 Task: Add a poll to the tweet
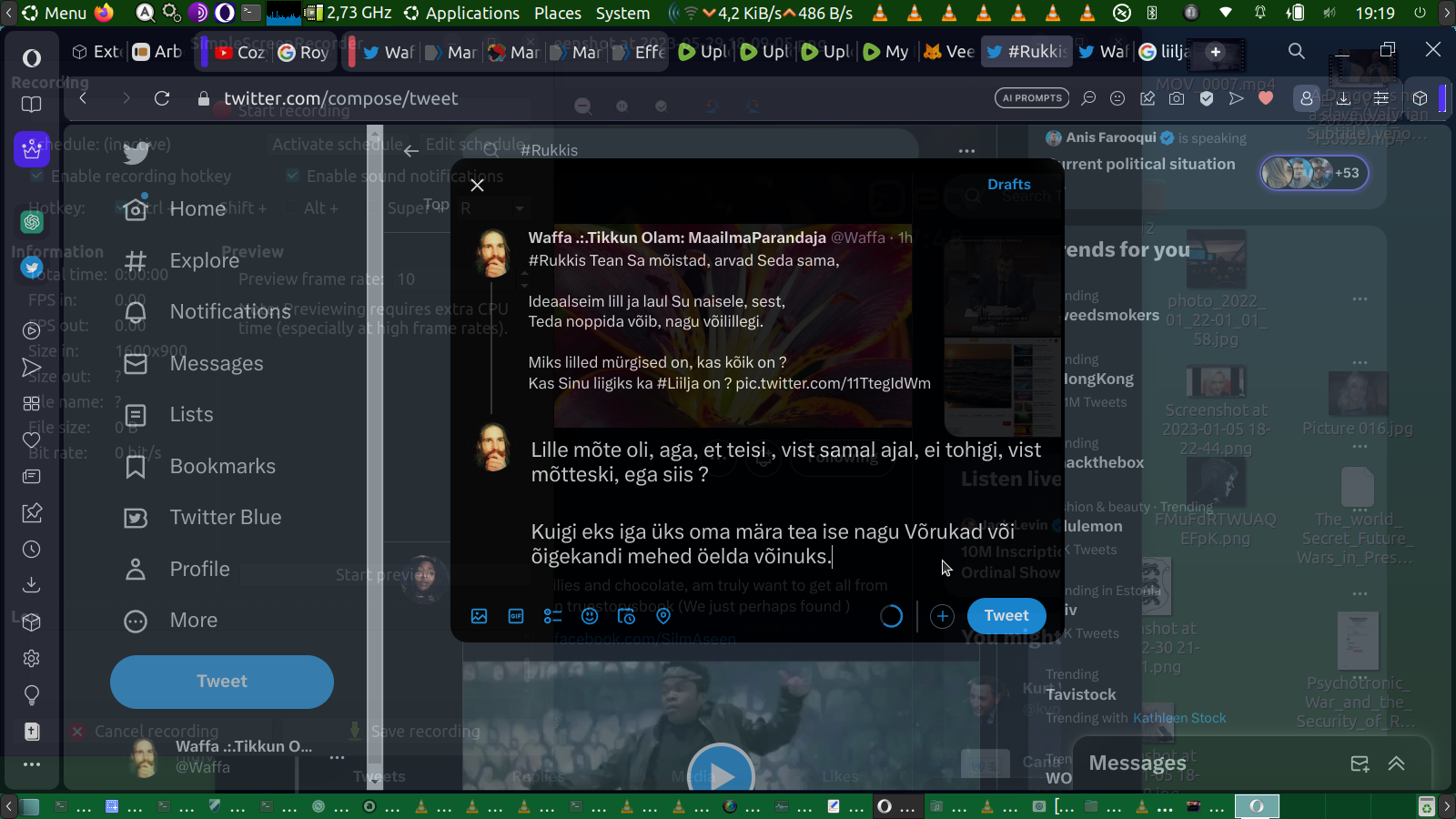pyautogui.click(x=552, y=616)
